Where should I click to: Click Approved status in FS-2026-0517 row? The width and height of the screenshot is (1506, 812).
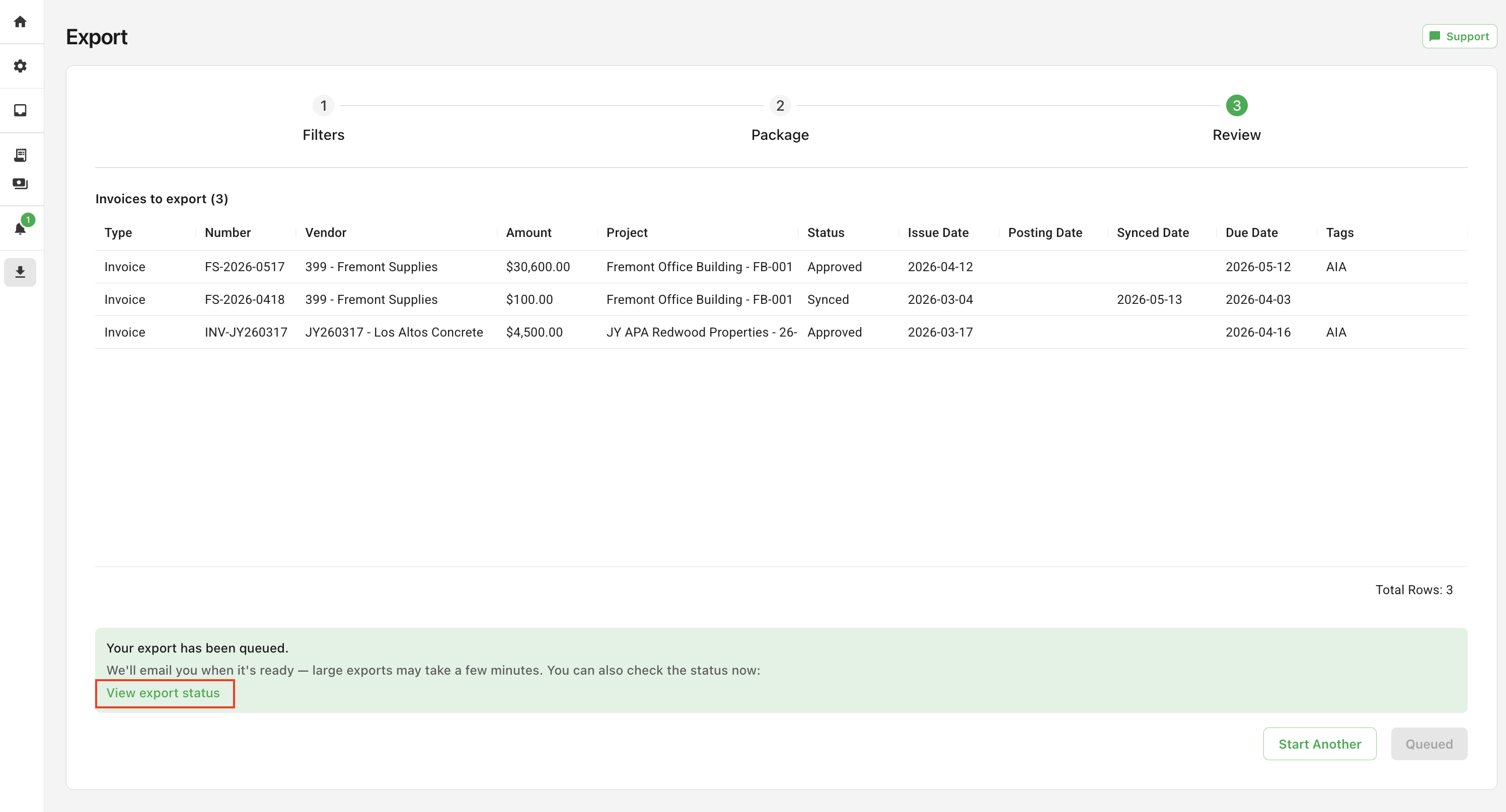834,267
